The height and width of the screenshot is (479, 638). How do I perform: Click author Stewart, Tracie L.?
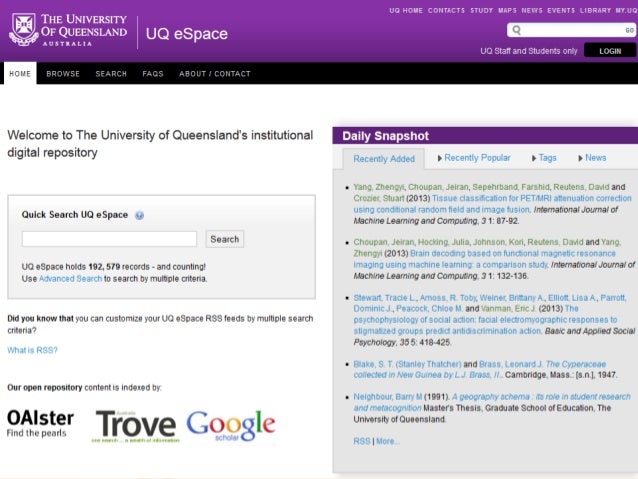tap(385, 298)
